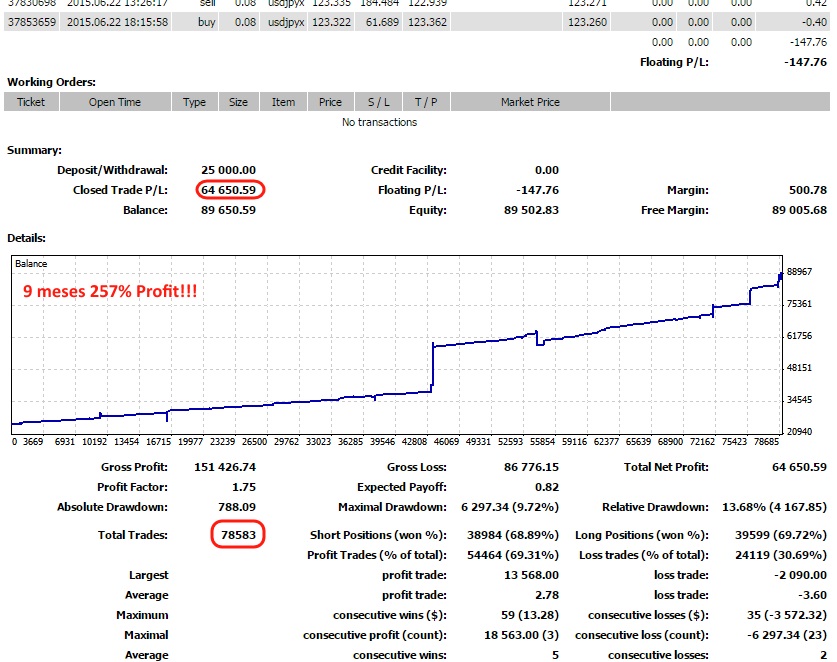Click the Equity value 89 502.83
This screenshot has width=837, height=662.
coord(531,210)
